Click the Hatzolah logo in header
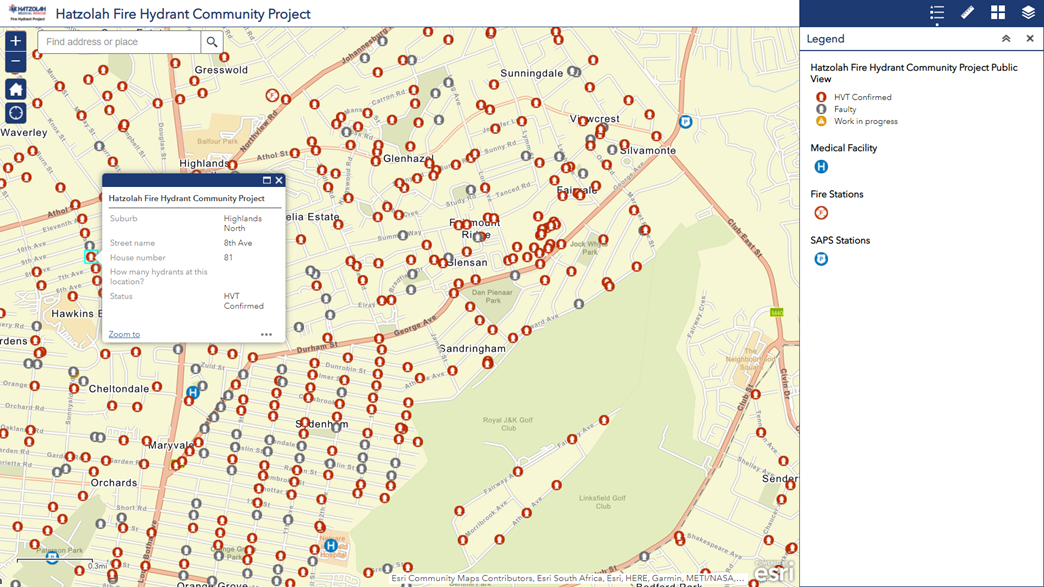 click(27, 13)
